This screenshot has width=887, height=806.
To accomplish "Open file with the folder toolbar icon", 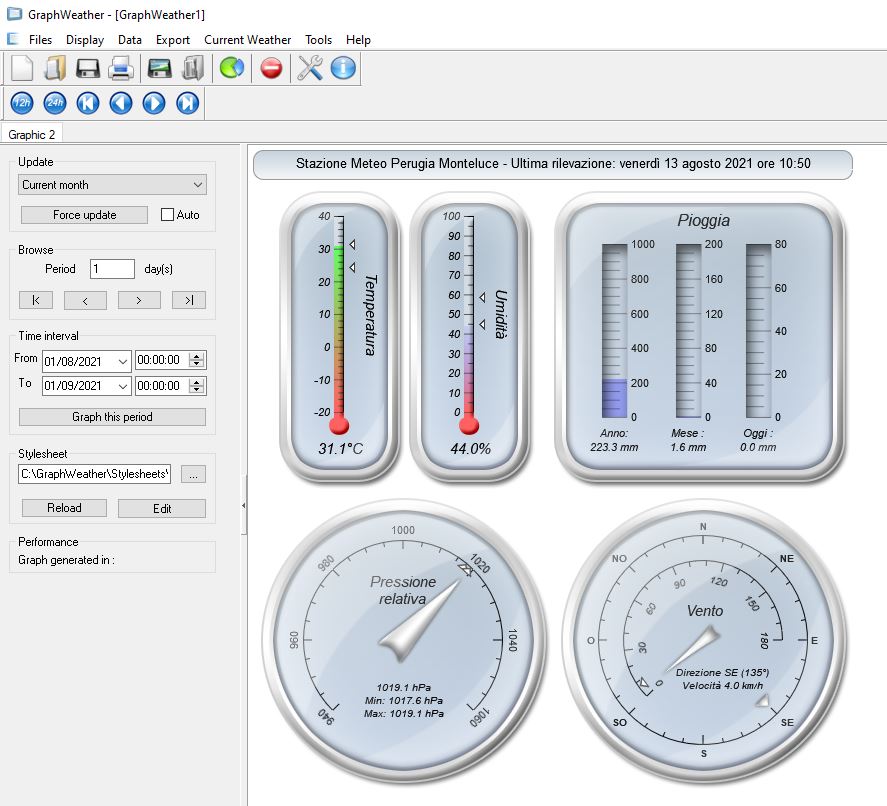I will pyautogui.click(x=55, y=68).
